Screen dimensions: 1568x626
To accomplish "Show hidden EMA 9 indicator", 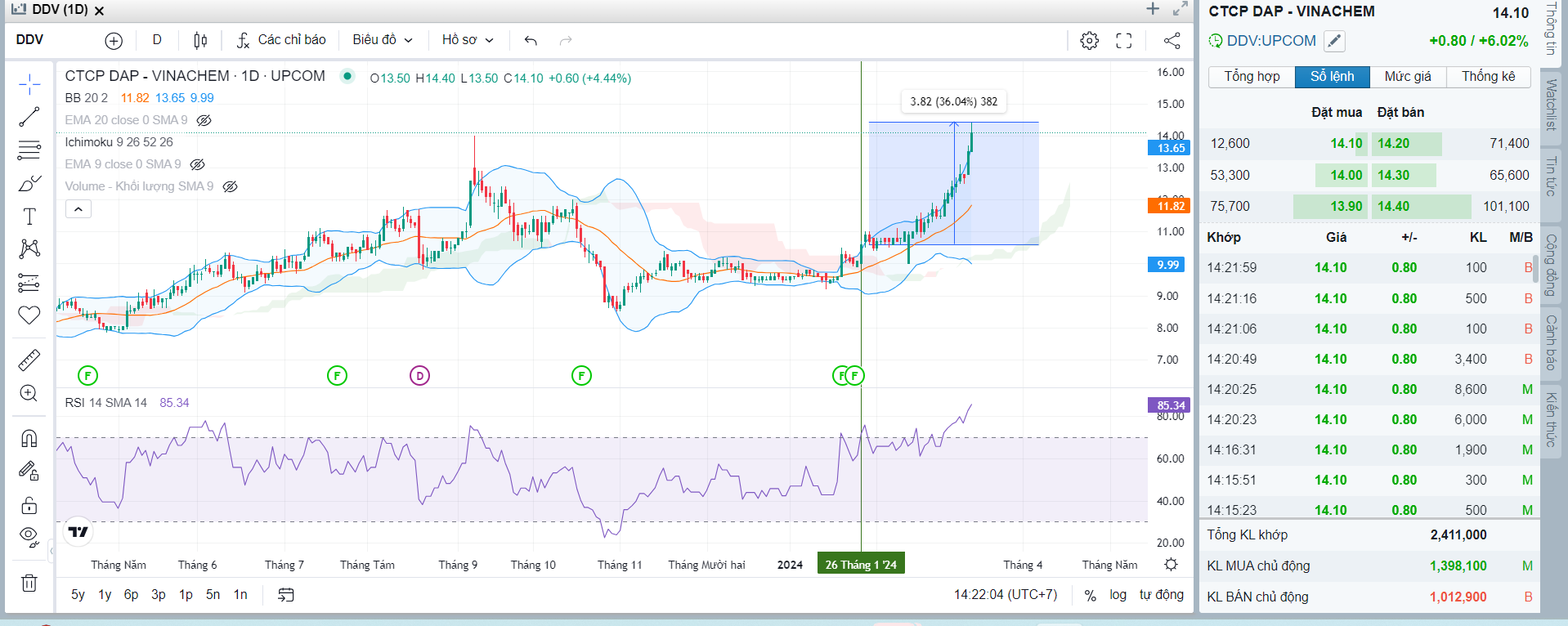I will click(x=197, y=164).
